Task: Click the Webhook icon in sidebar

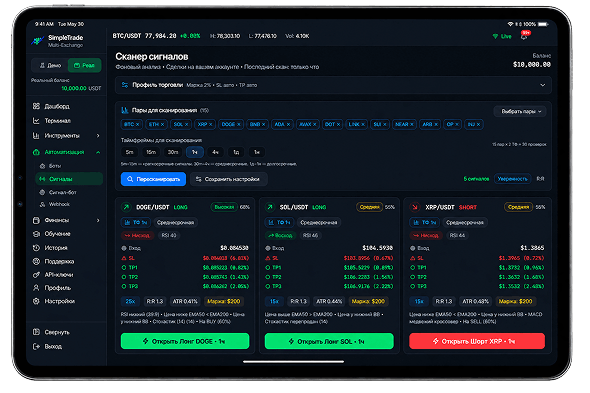Action: tap(43, 204)
